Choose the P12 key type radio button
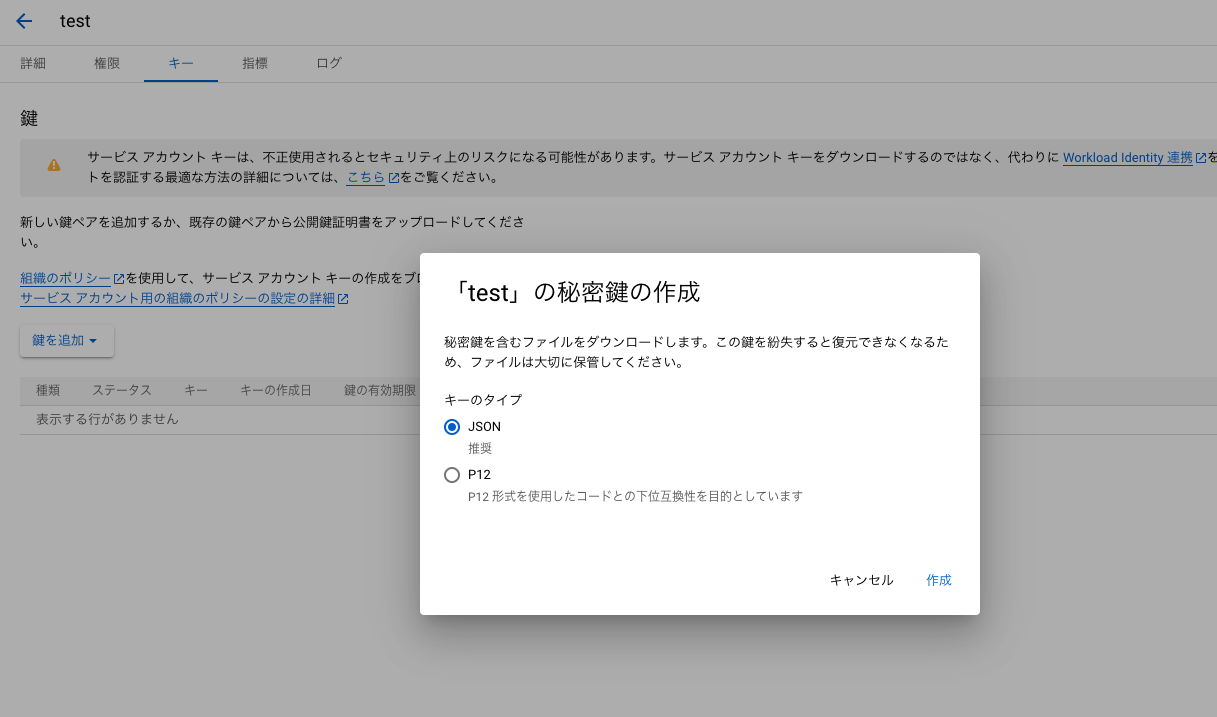 (452, 475)
